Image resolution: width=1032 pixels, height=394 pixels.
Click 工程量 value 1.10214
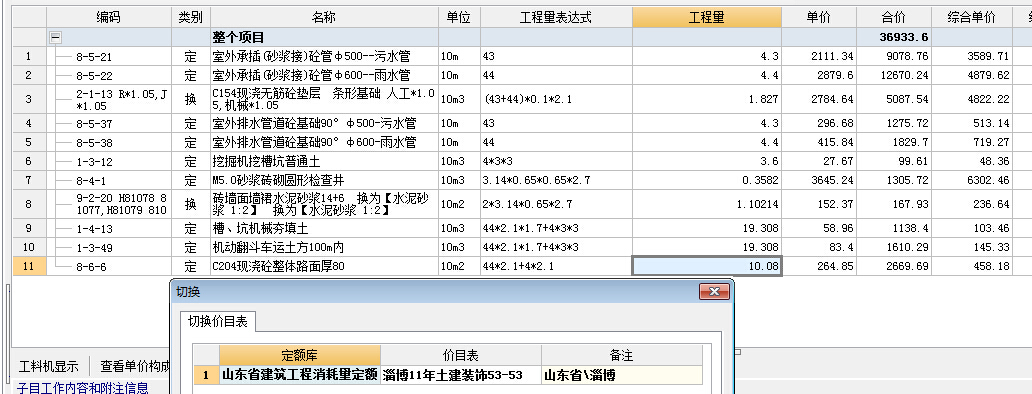(758, 205)
